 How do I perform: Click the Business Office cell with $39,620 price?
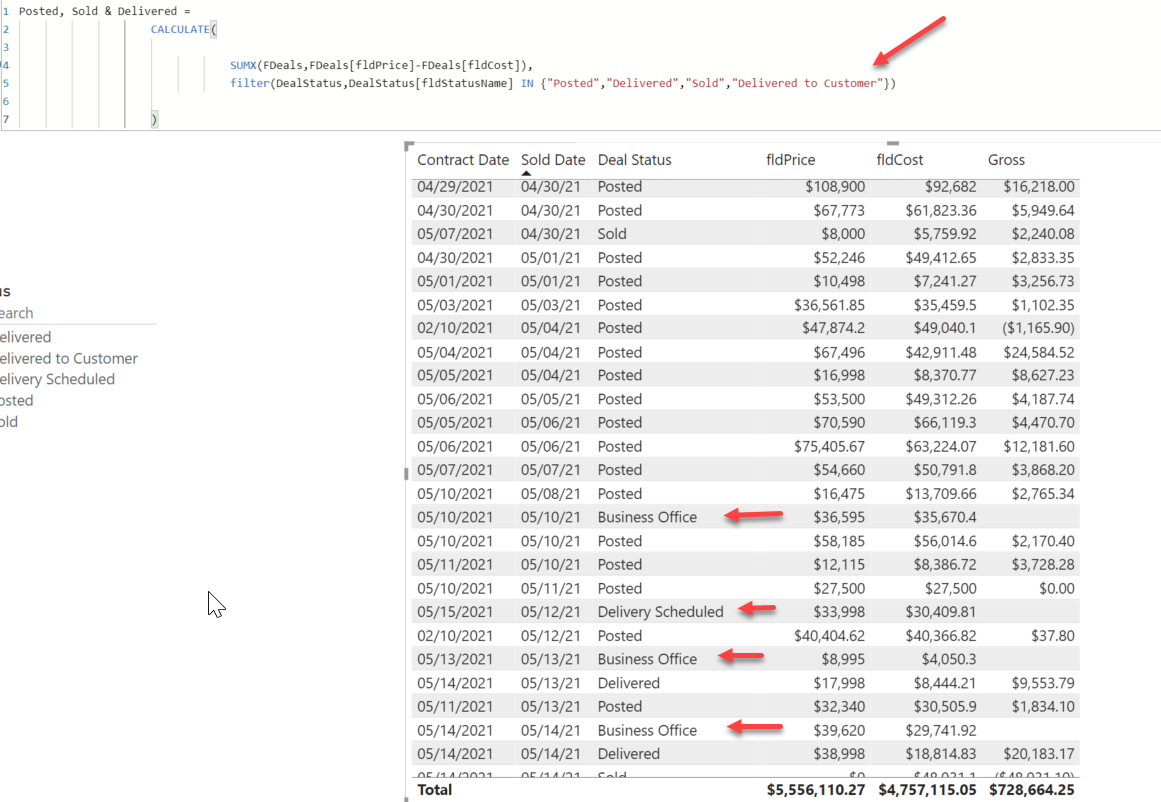point(647,730)
